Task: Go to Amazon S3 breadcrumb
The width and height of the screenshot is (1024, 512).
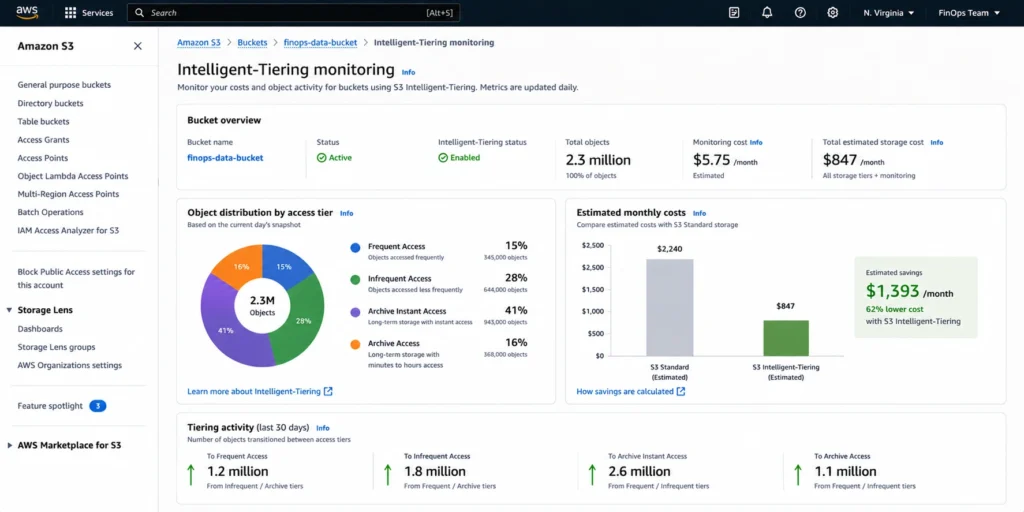Action: 199,42
